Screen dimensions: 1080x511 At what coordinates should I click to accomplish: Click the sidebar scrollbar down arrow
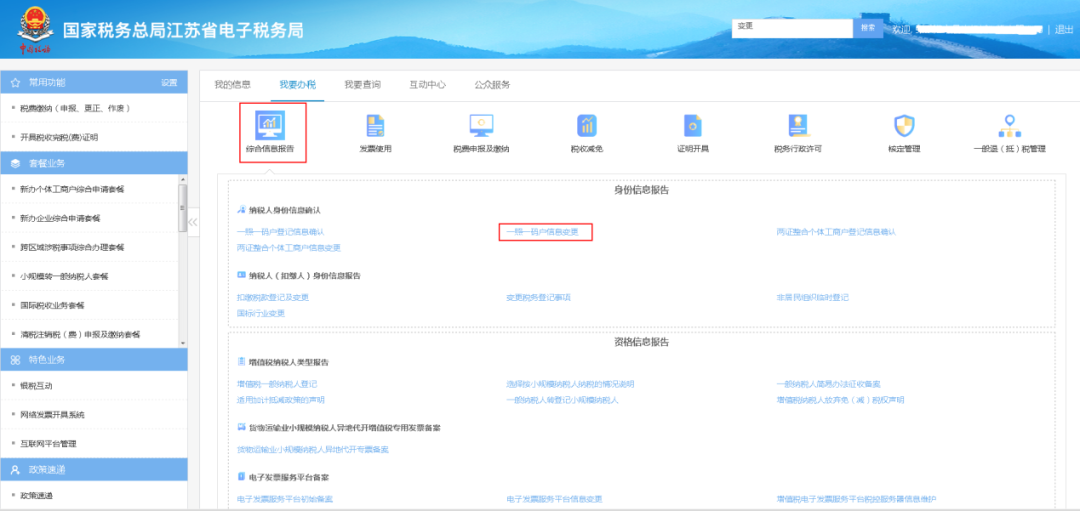183,343
